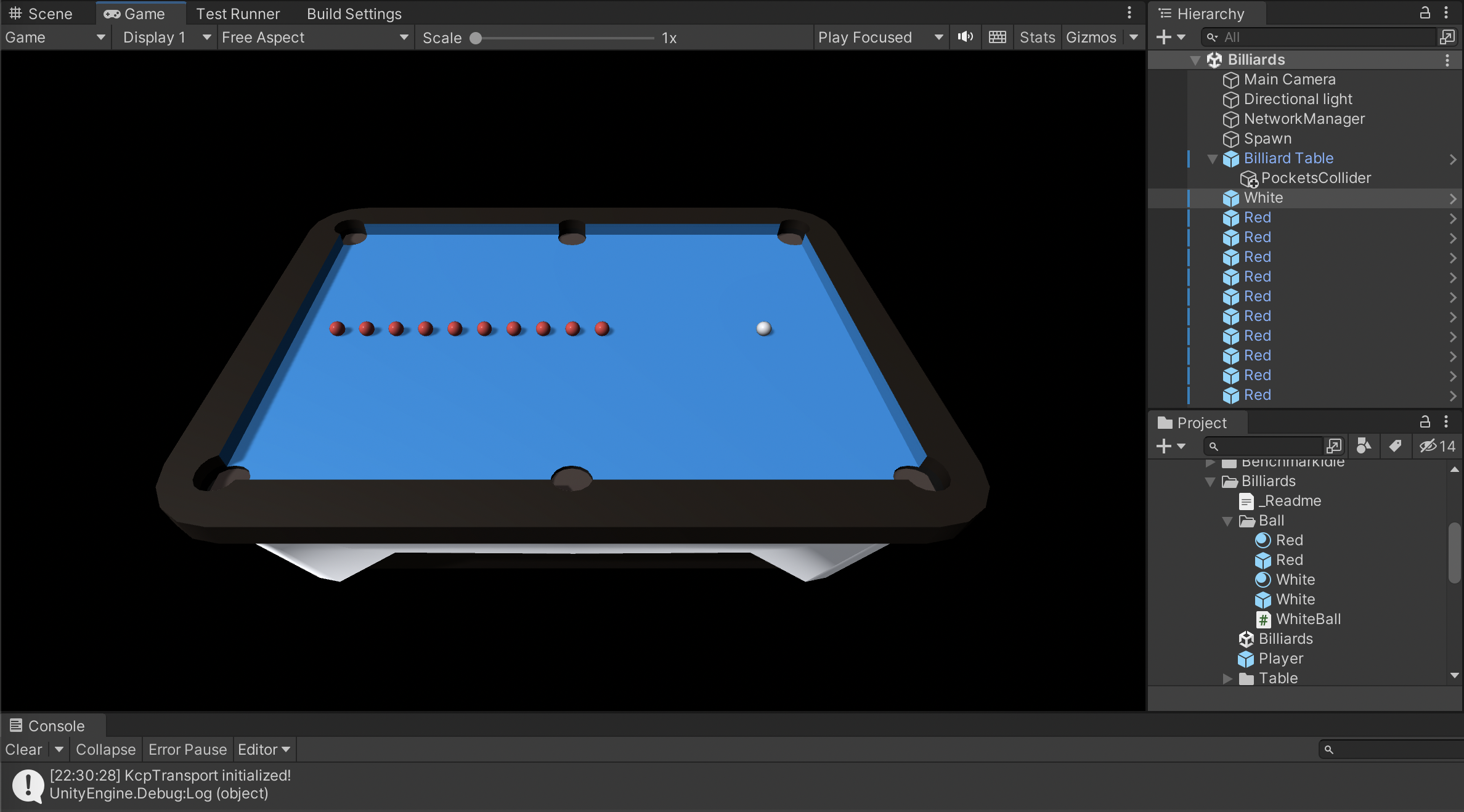Switch to the Scene tab
The height and width of the screenshot is (812, 1464).
(41, 13)
